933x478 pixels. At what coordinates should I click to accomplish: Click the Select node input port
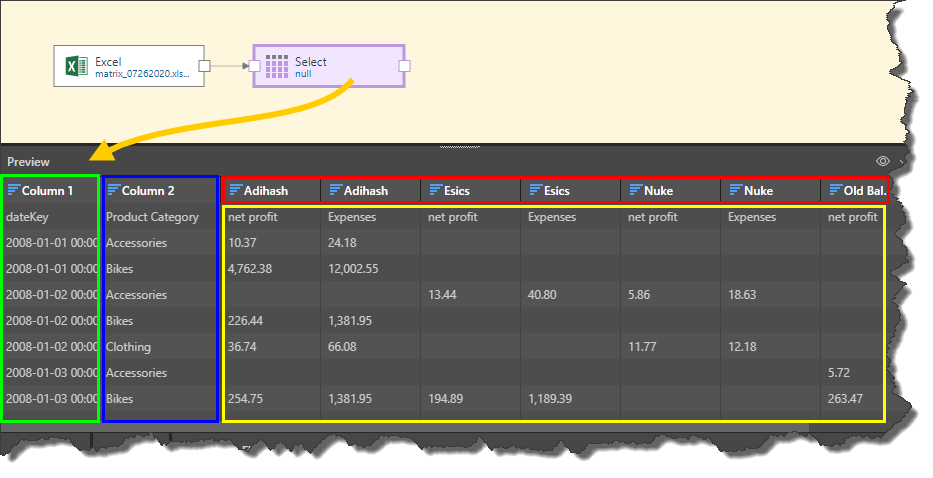pos(254,65)
